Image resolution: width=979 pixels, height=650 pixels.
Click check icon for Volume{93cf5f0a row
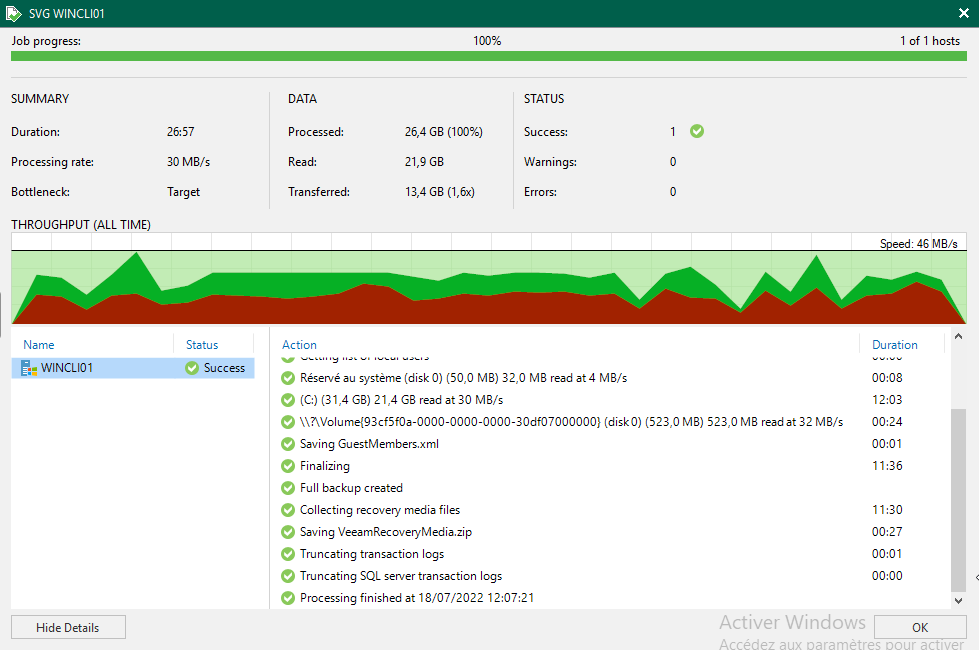tap(288, 422)
